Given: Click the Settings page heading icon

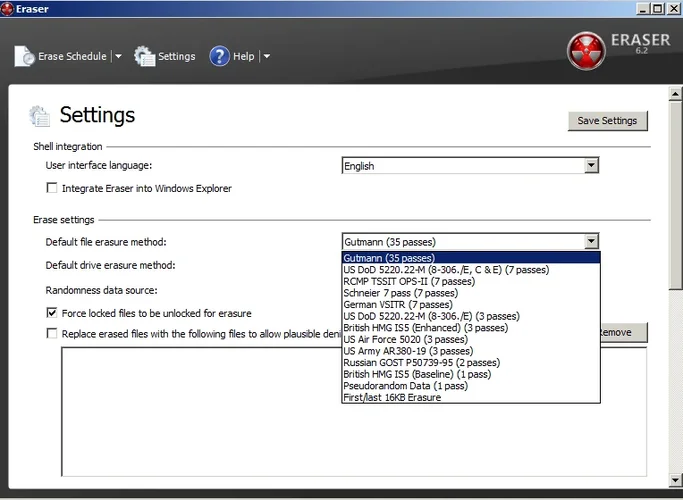Looking at the screenshot, I should (x=40, y=116).
